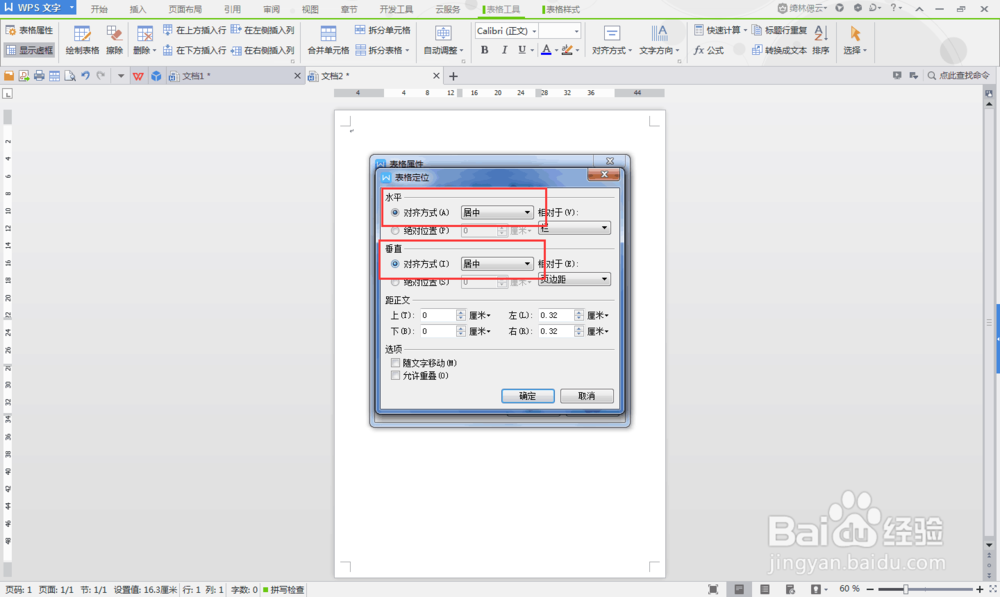Toggle italic formatting

(504, 50)
